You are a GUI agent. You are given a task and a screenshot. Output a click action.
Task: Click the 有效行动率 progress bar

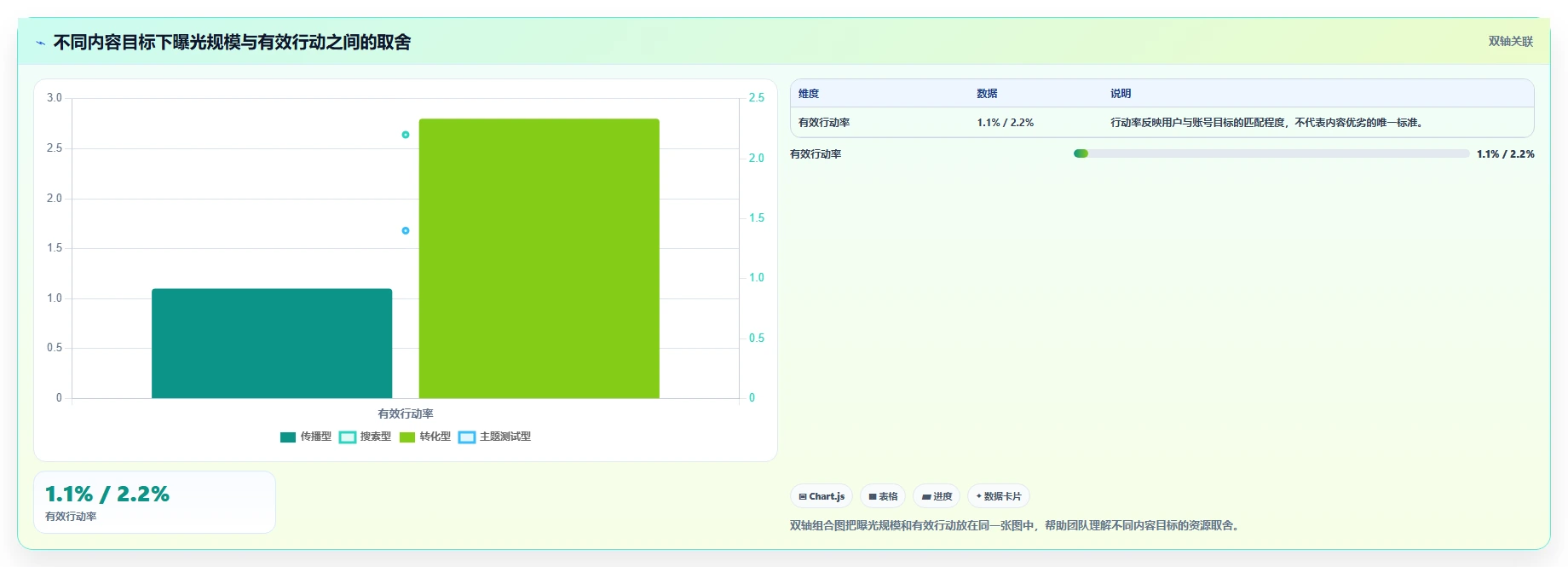coord(1271,153)
